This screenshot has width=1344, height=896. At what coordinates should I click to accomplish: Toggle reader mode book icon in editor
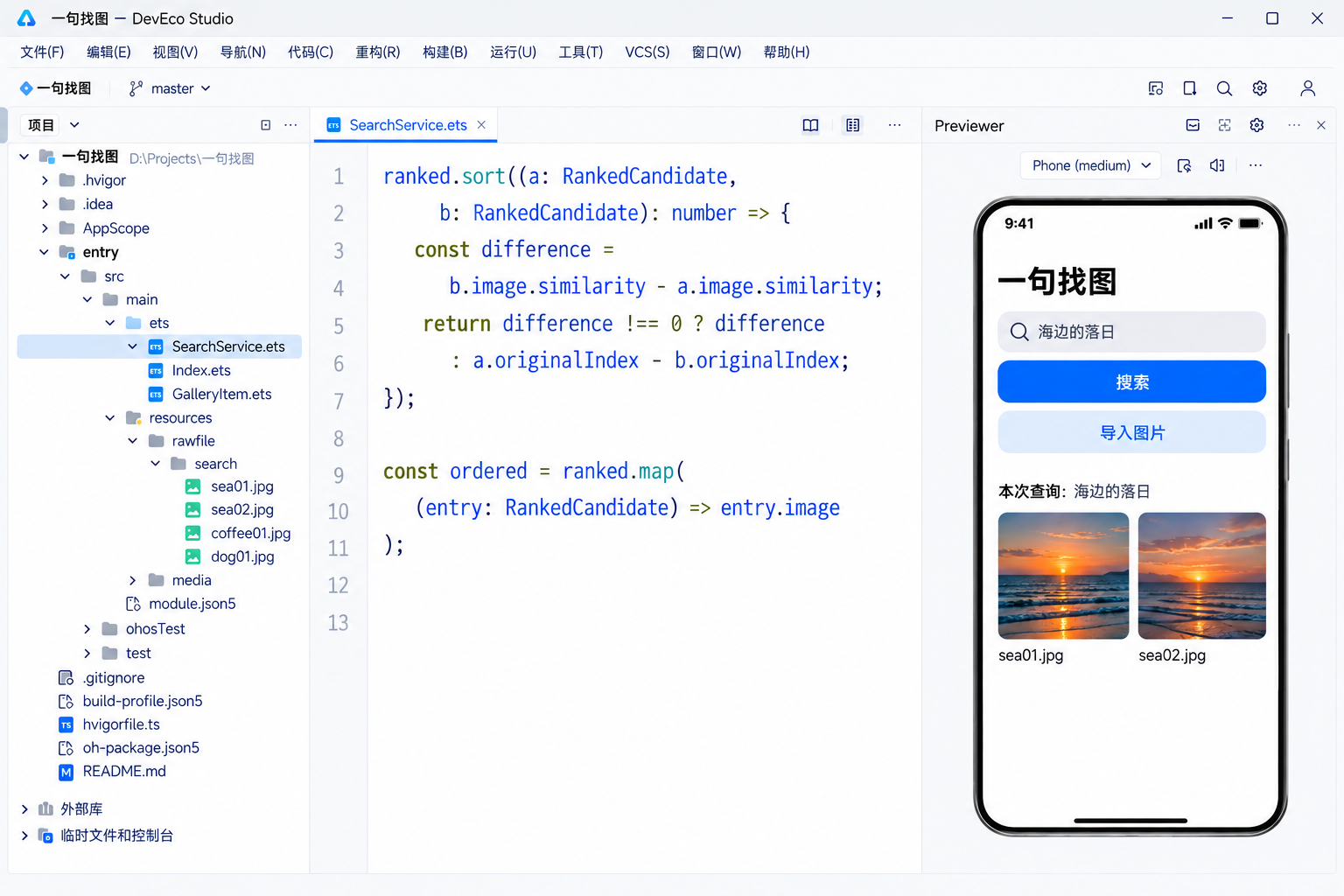point(810,125)
